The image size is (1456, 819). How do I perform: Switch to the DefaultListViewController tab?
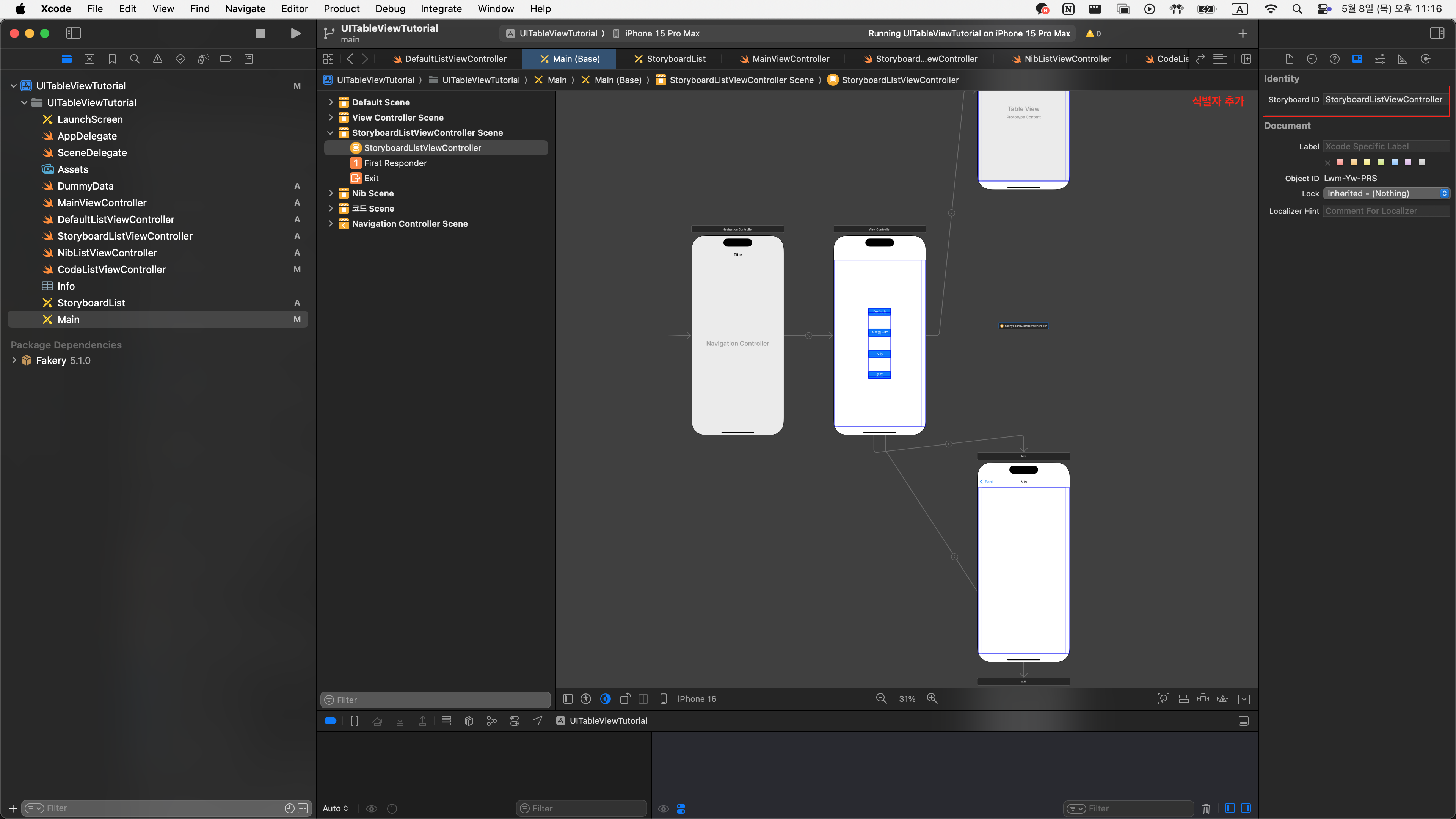(450, 59)
